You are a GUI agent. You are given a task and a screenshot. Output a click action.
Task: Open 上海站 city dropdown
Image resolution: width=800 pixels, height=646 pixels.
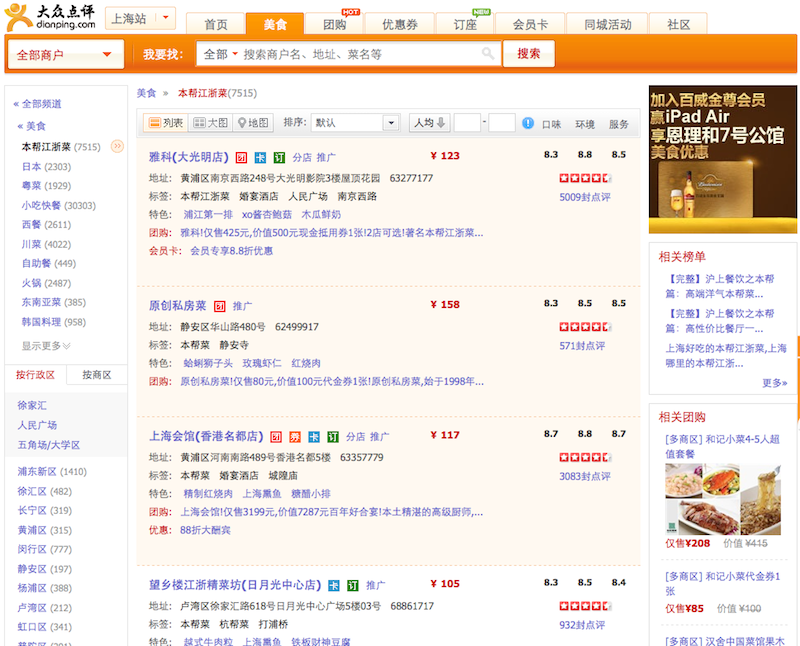point(140,18)
